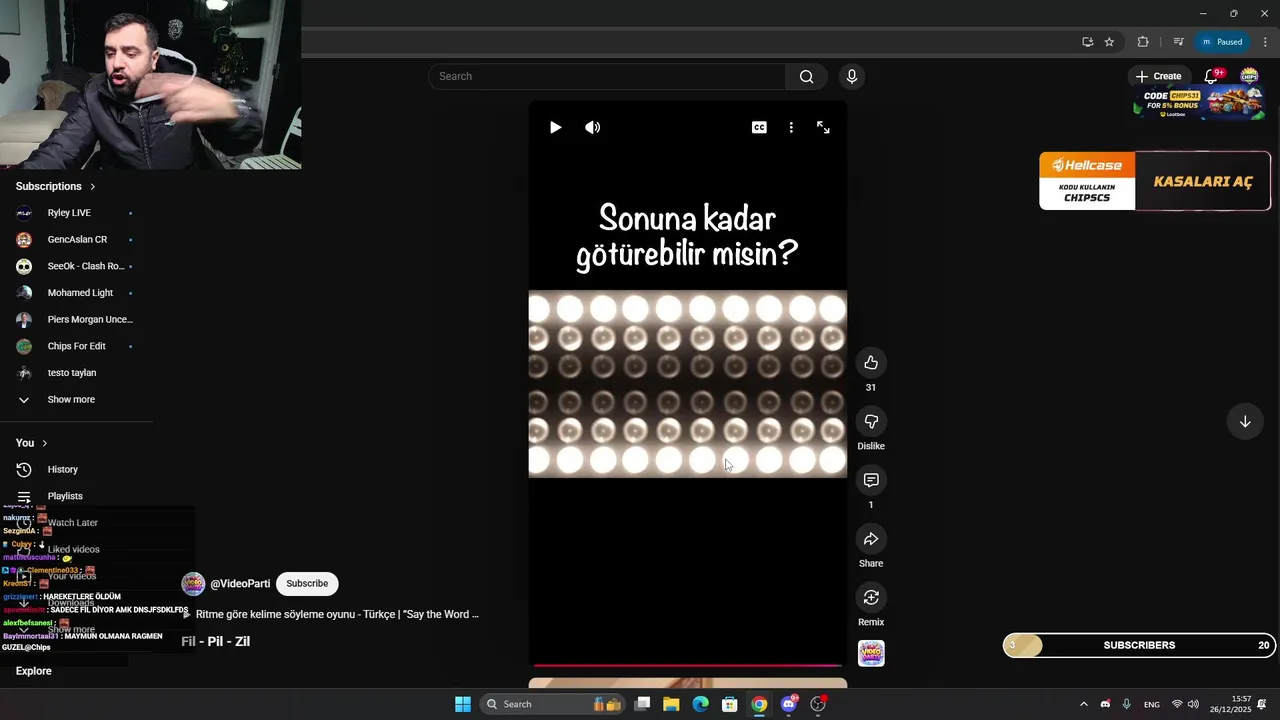Focus the YouTube search field

[x=607, y=77]
